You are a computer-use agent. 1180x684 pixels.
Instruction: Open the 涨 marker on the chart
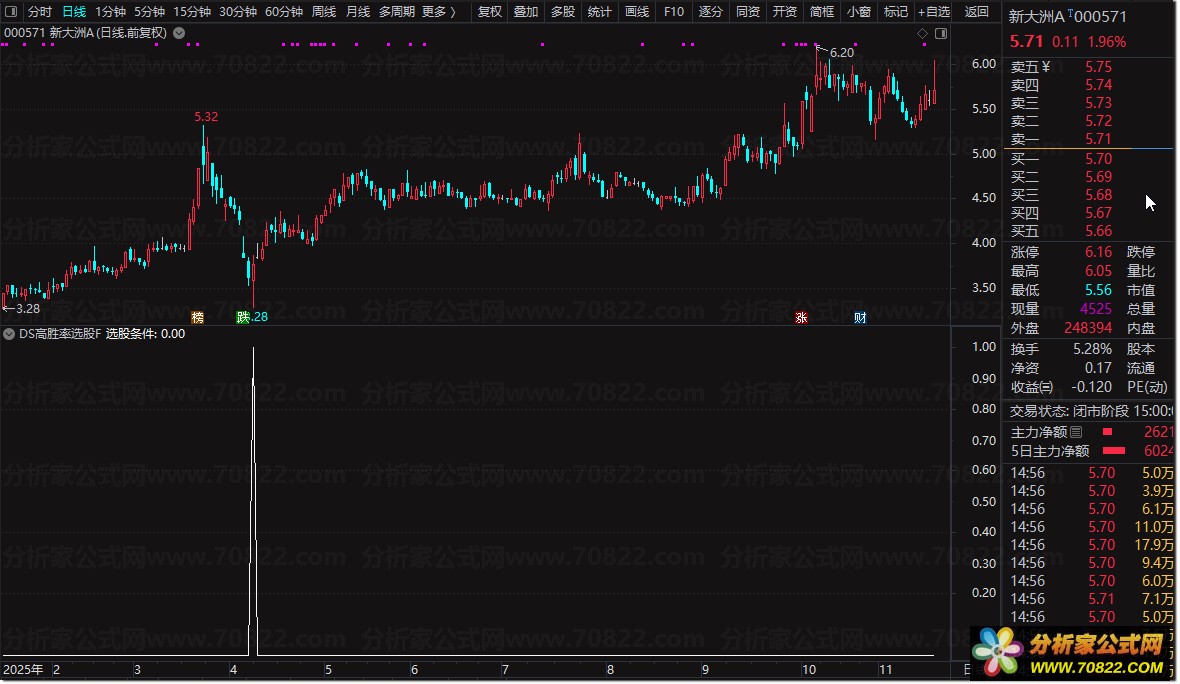pos(801,318)
